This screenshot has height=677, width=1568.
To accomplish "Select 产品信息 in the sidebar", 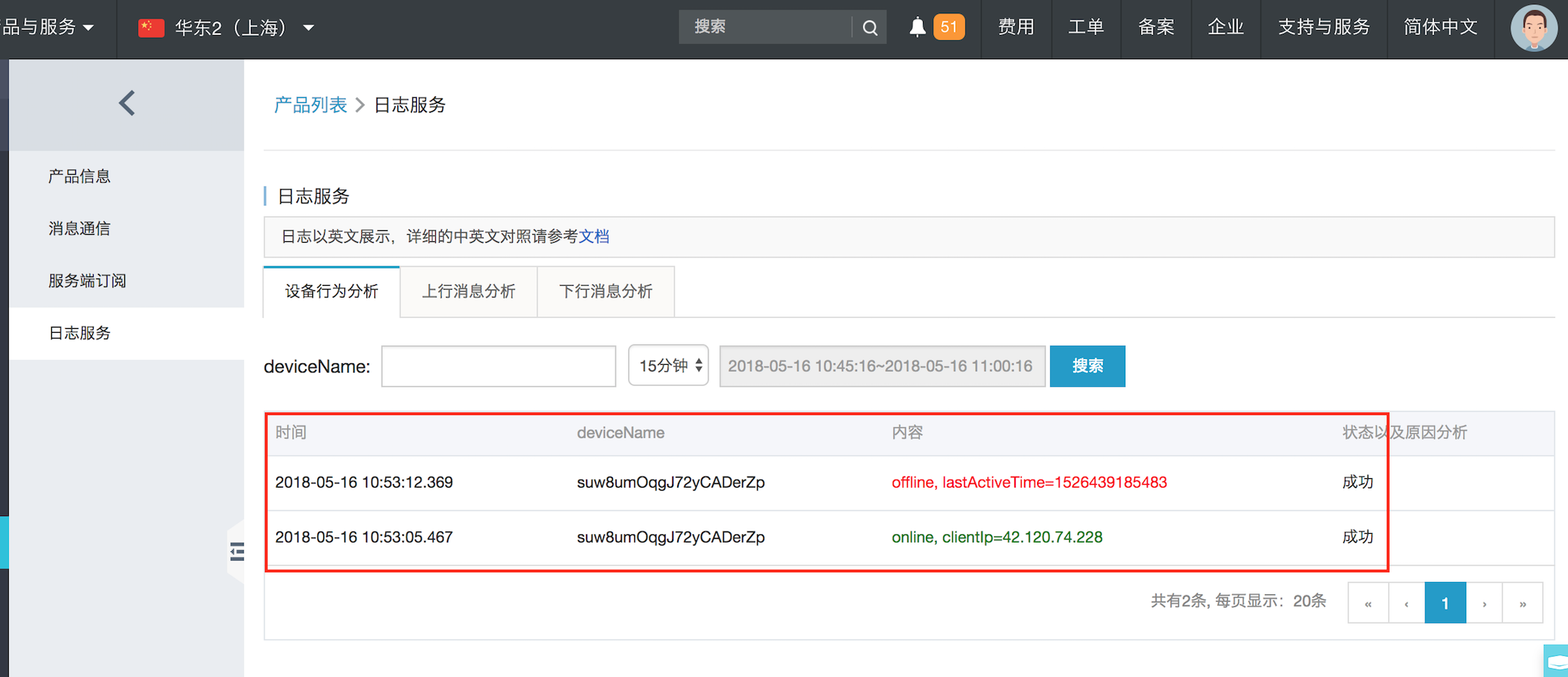I will 80,176.
